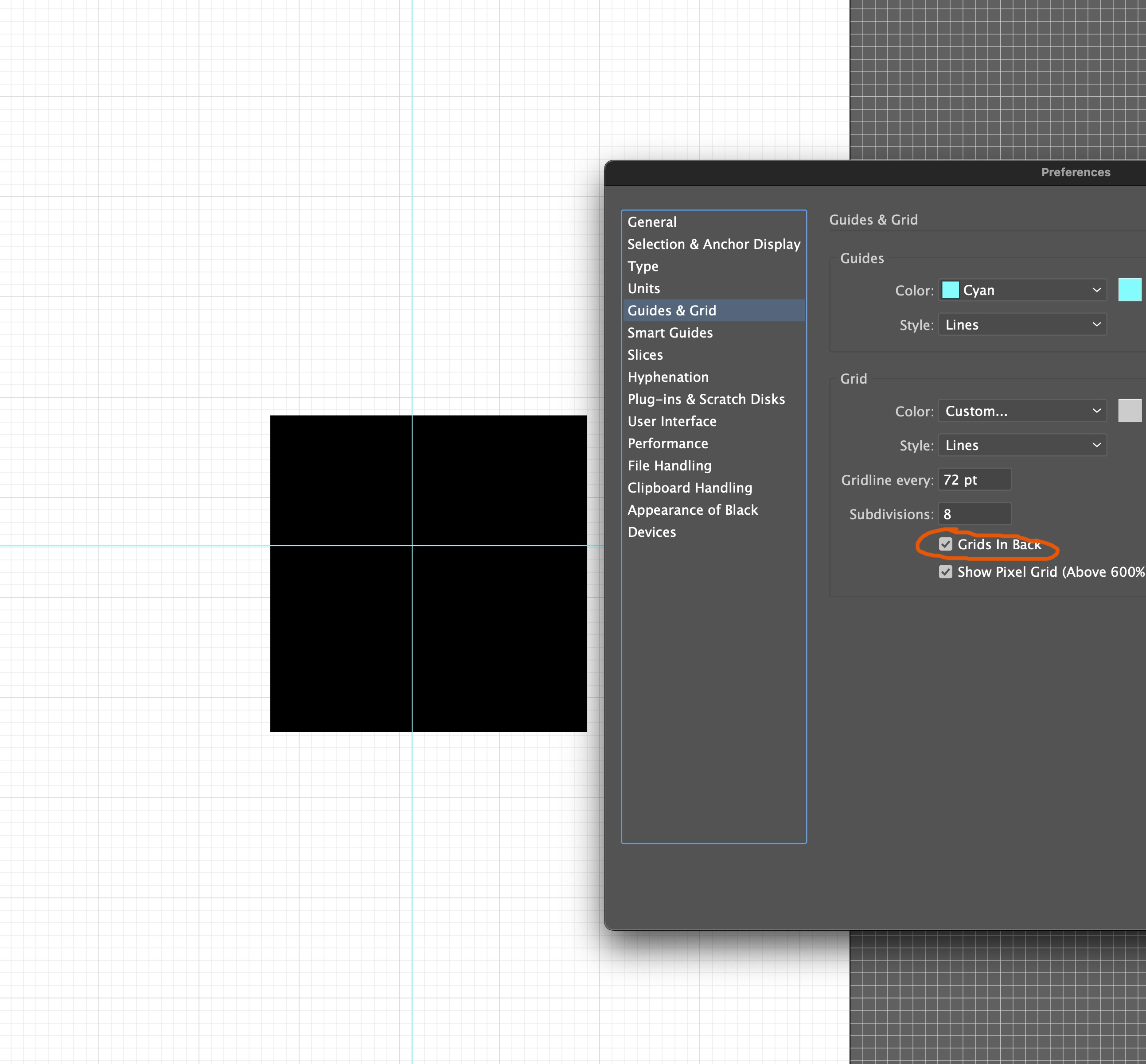Image resolution: width=1146 pixels, height=1064 pixels.
Task: Open the Grid Style dropdown
Action: 1022,445
